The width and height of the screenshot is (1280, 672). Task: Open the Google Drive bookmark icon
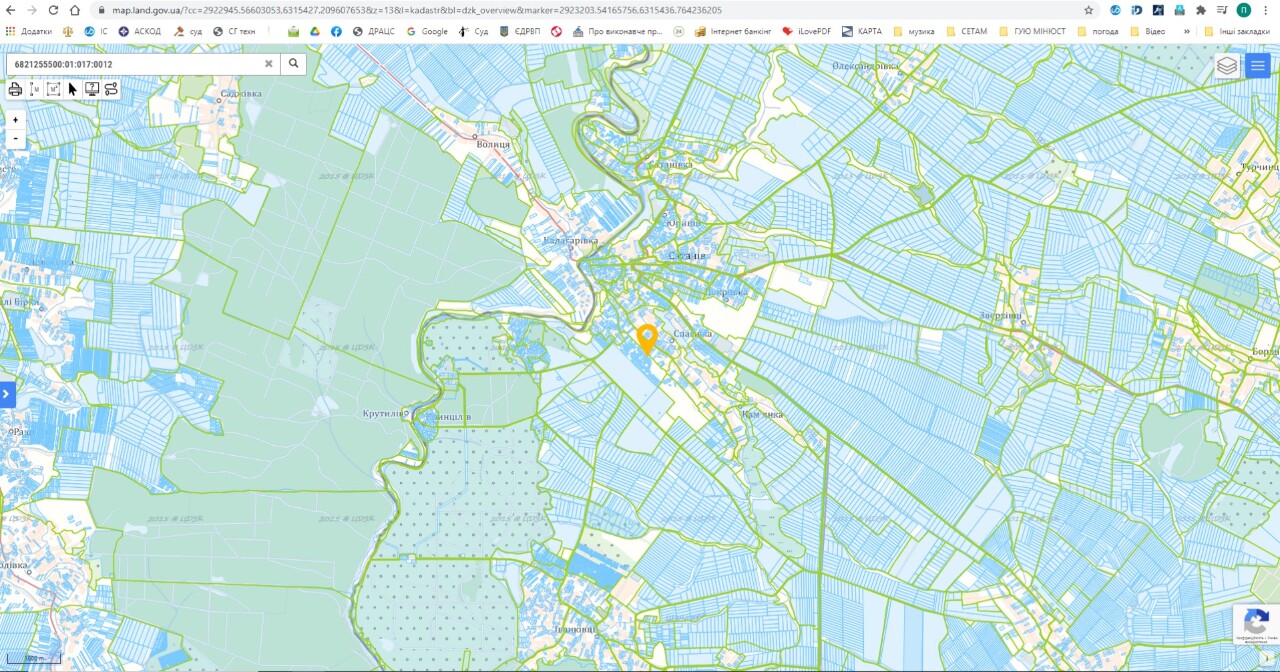[x=314, y=31]
